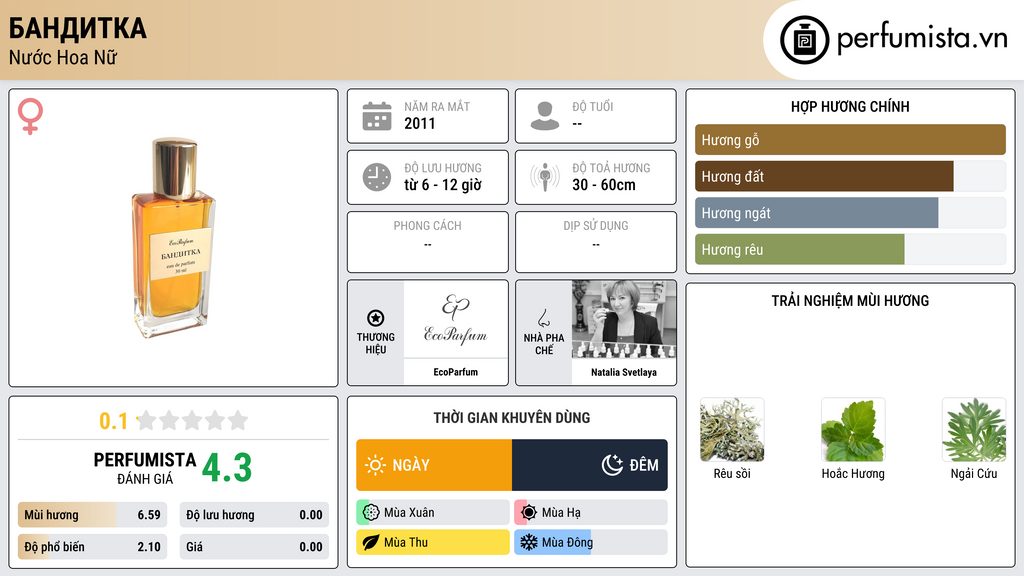This screenshot has height=576, width=1024.
Task: Click the DỊP SỬ DỤNG occasion card
Action: pos(596,242)
